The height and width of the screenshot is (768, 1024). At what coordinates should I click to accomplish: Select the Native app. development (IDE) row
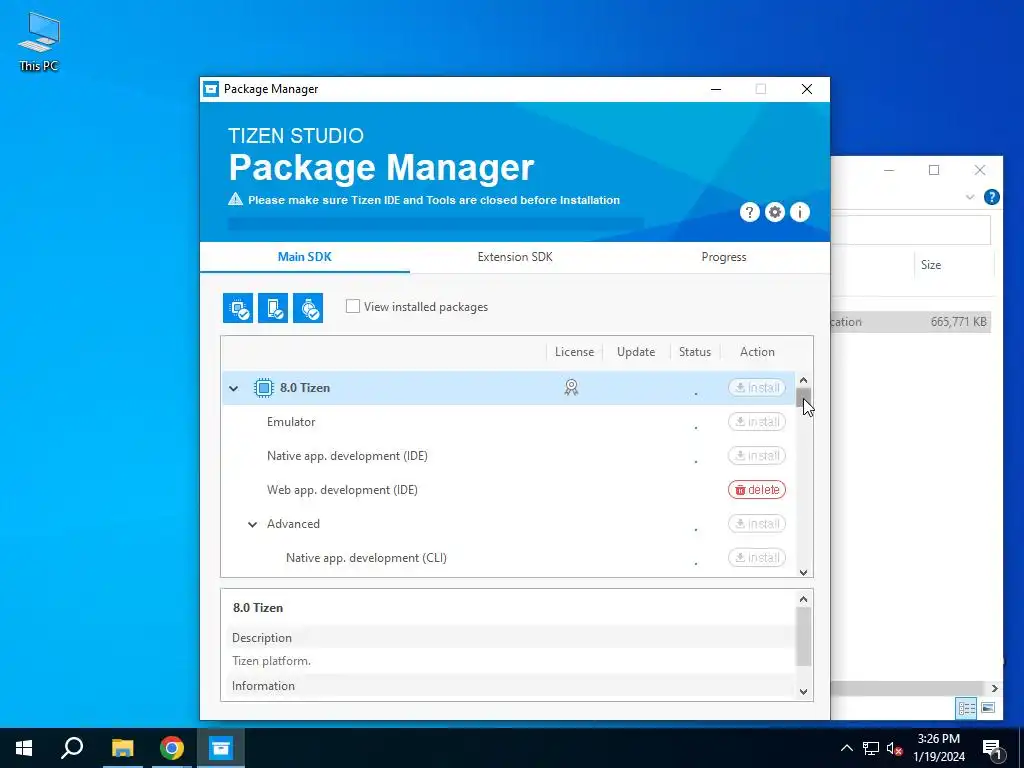tap(508, 456)
